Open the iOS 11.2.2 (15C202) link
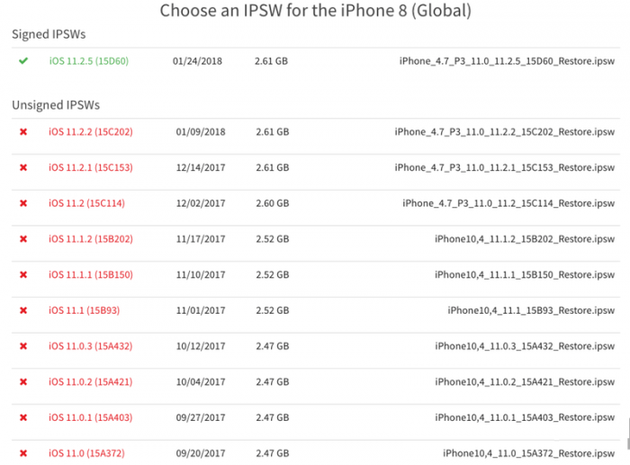The height and width of the screenshot is (465, 630). (x=90, y=132)
